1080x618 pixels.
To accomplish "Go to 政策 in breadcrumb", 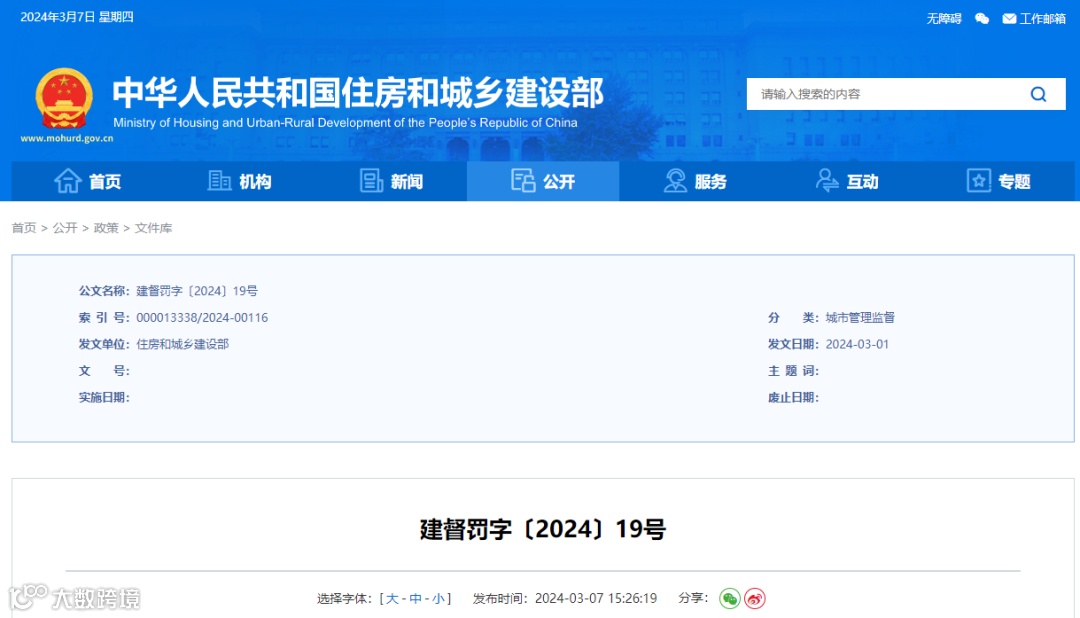I will [106, 228].
